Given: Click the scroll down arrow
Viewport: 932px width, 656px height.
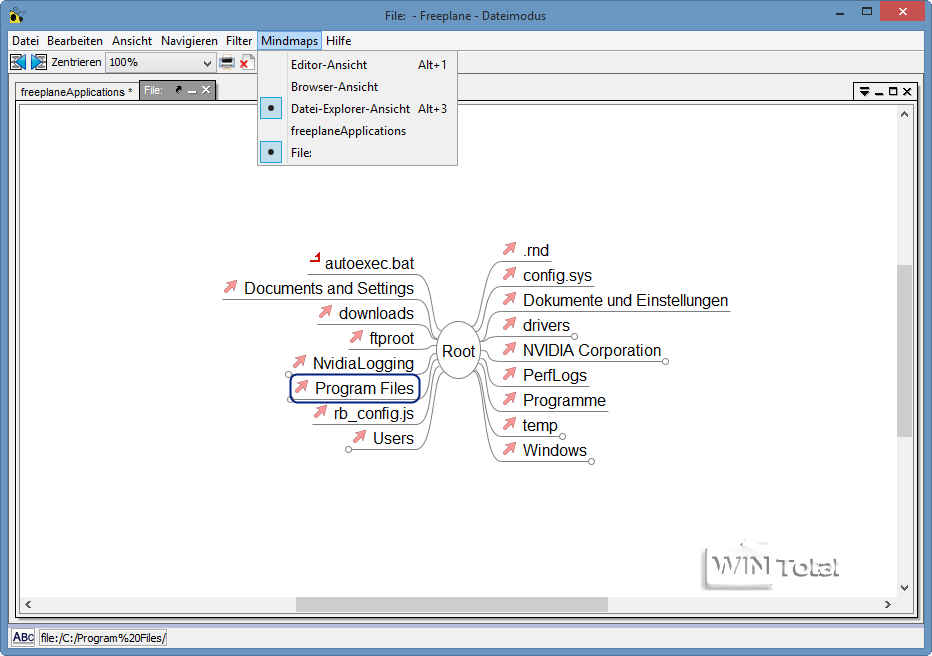Looking at the screenshot, I should (x=904, y=588).
